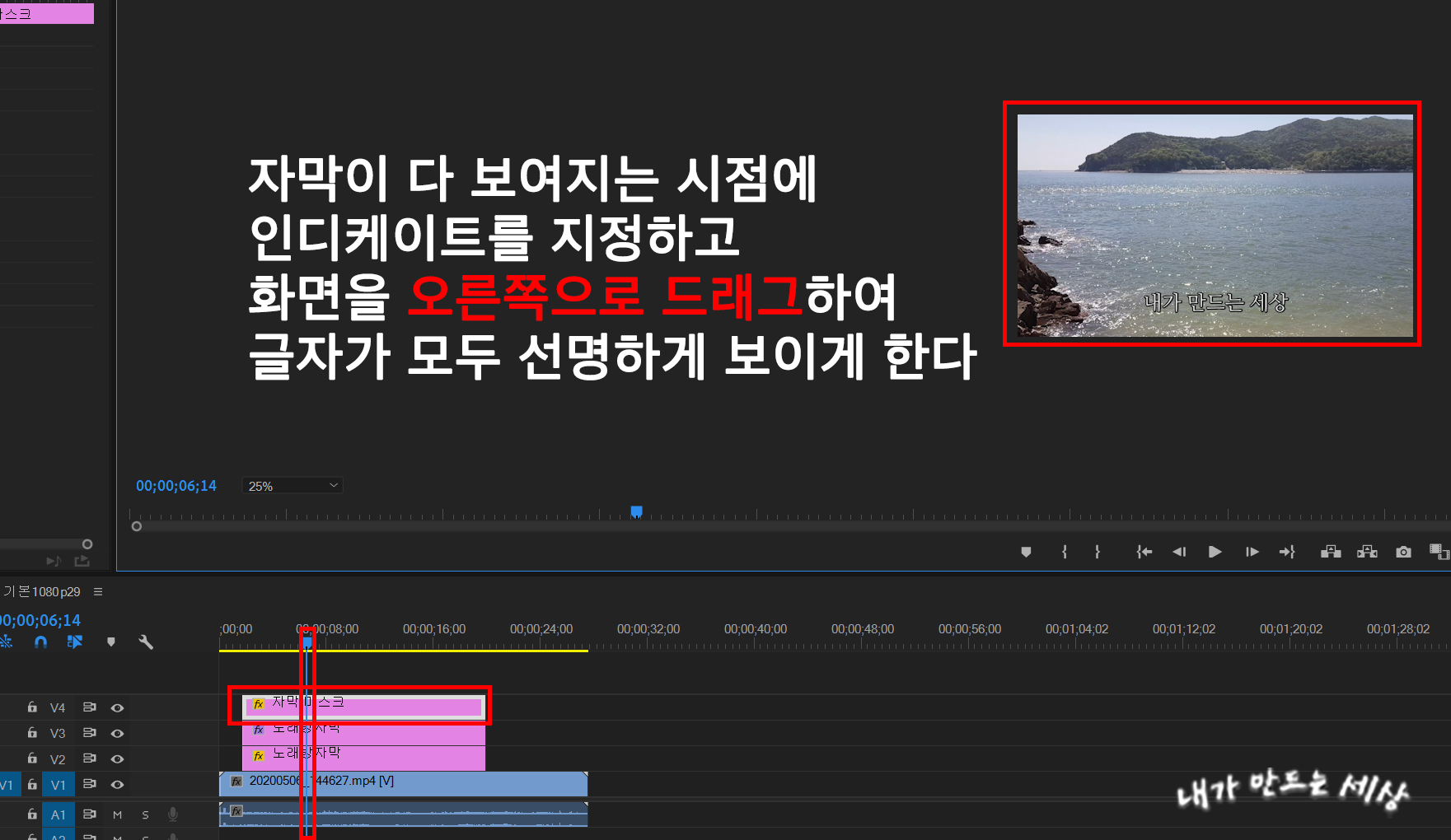
Task: Select the 20200506_144627.mp4 video clip
Action: [x=403, y=784]
